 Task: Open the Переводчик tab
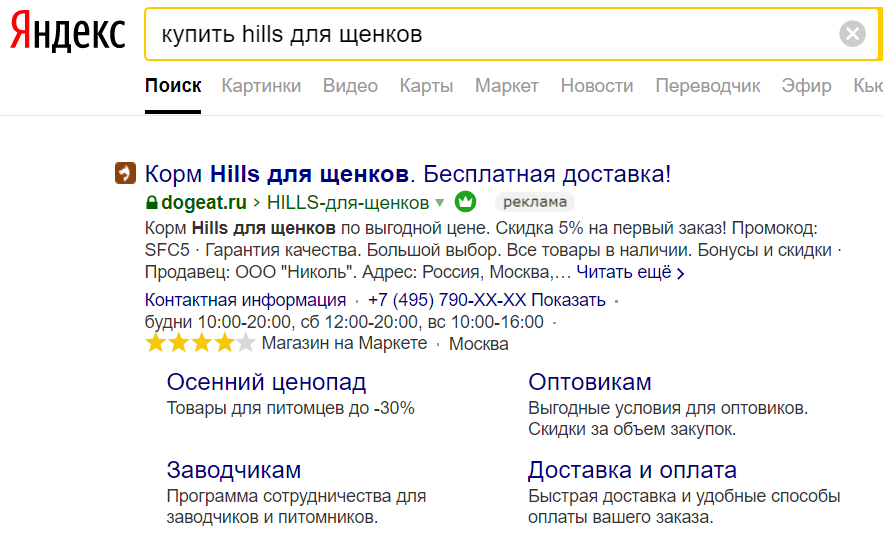click(x=707, y=86)
